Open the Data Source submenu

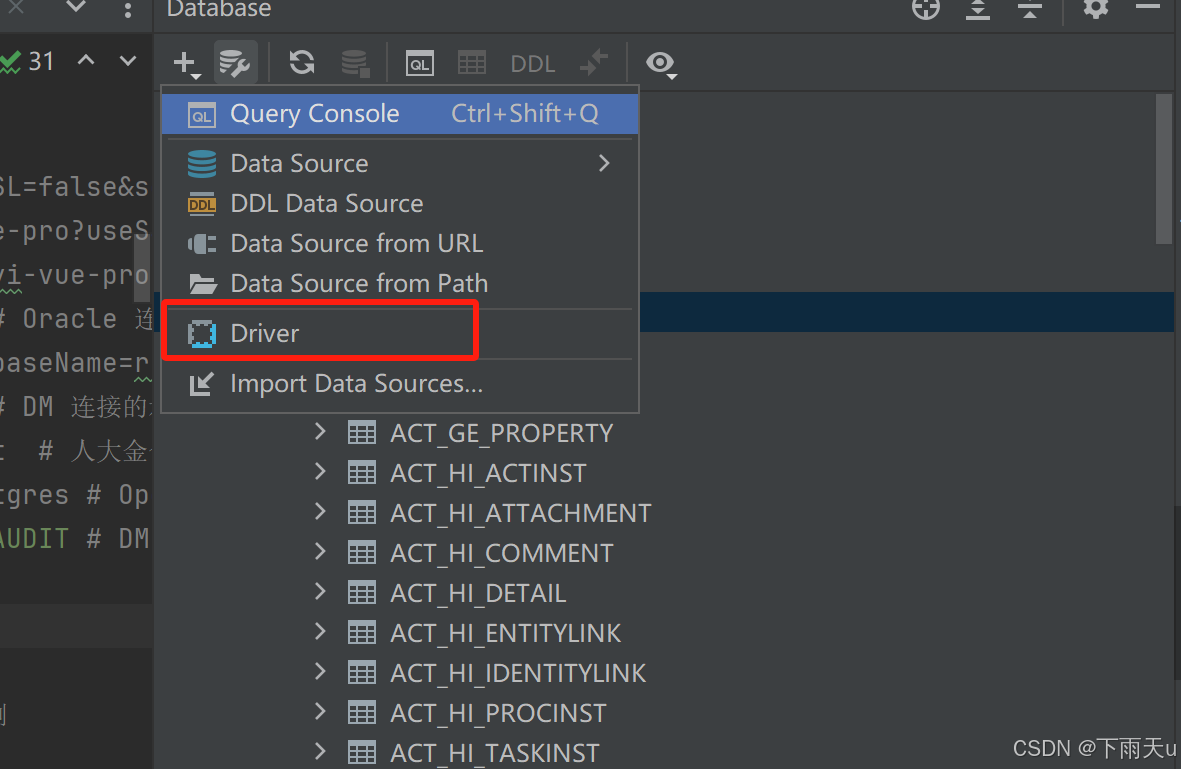(400, 163)
